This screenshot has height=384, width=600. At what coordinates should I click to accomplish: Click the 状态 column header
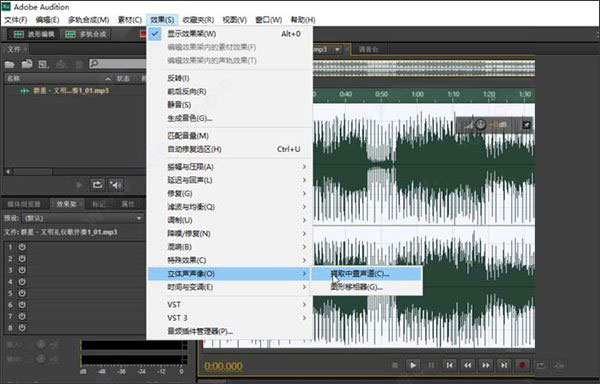point(123,78)
